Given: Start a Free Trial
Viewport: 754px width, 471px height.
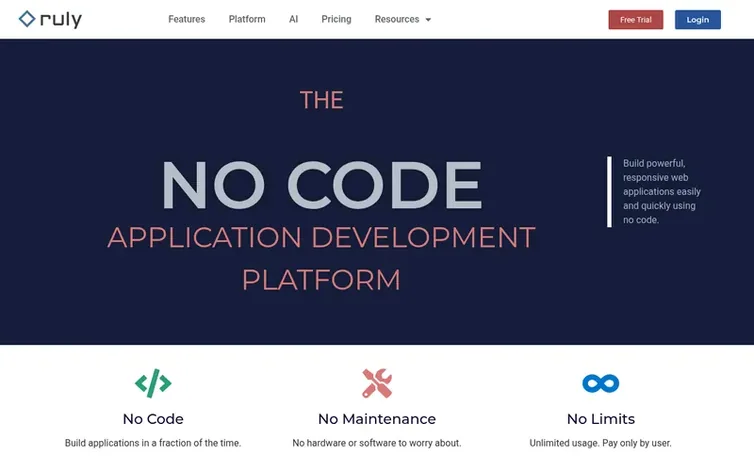Looking at the screenshot, I should (636, 20).
